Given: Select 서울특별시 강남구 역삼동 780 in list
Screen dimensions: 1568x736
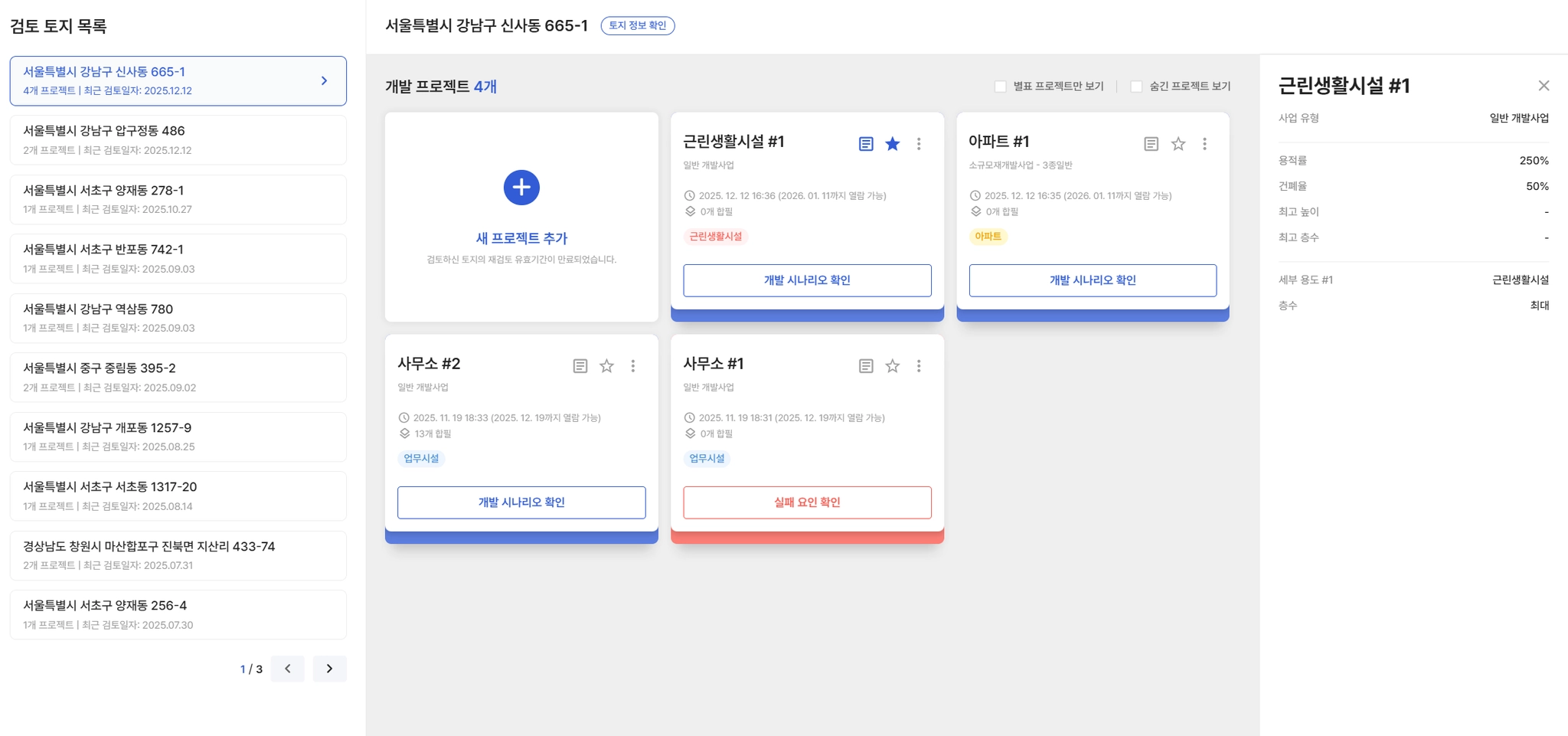Looking at the screenshot, I should click(178, 318).
